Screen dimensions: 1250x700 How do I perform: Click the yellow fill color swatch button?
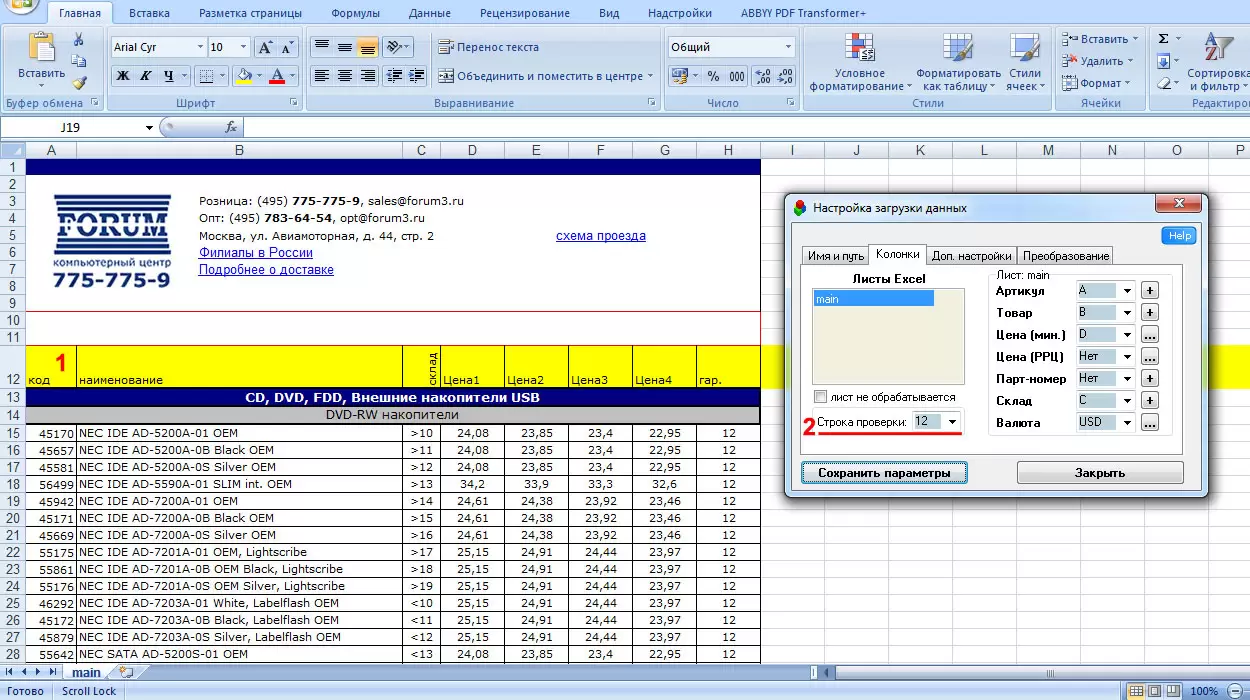click(x=243, y=76)
